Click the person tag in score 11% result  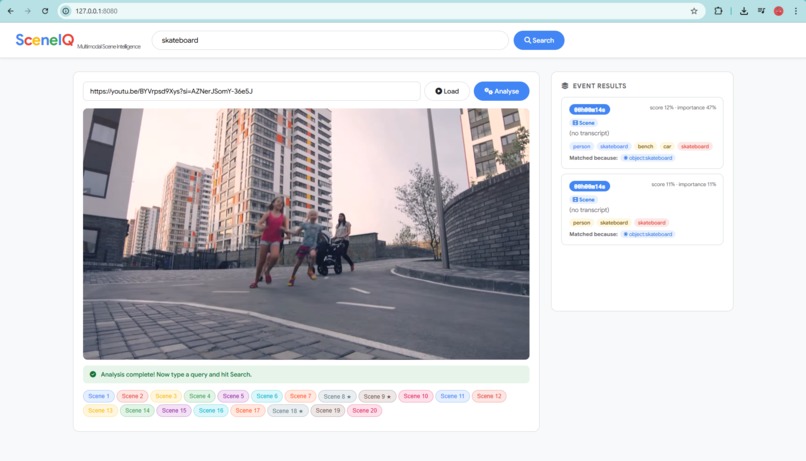coord(581,223)
